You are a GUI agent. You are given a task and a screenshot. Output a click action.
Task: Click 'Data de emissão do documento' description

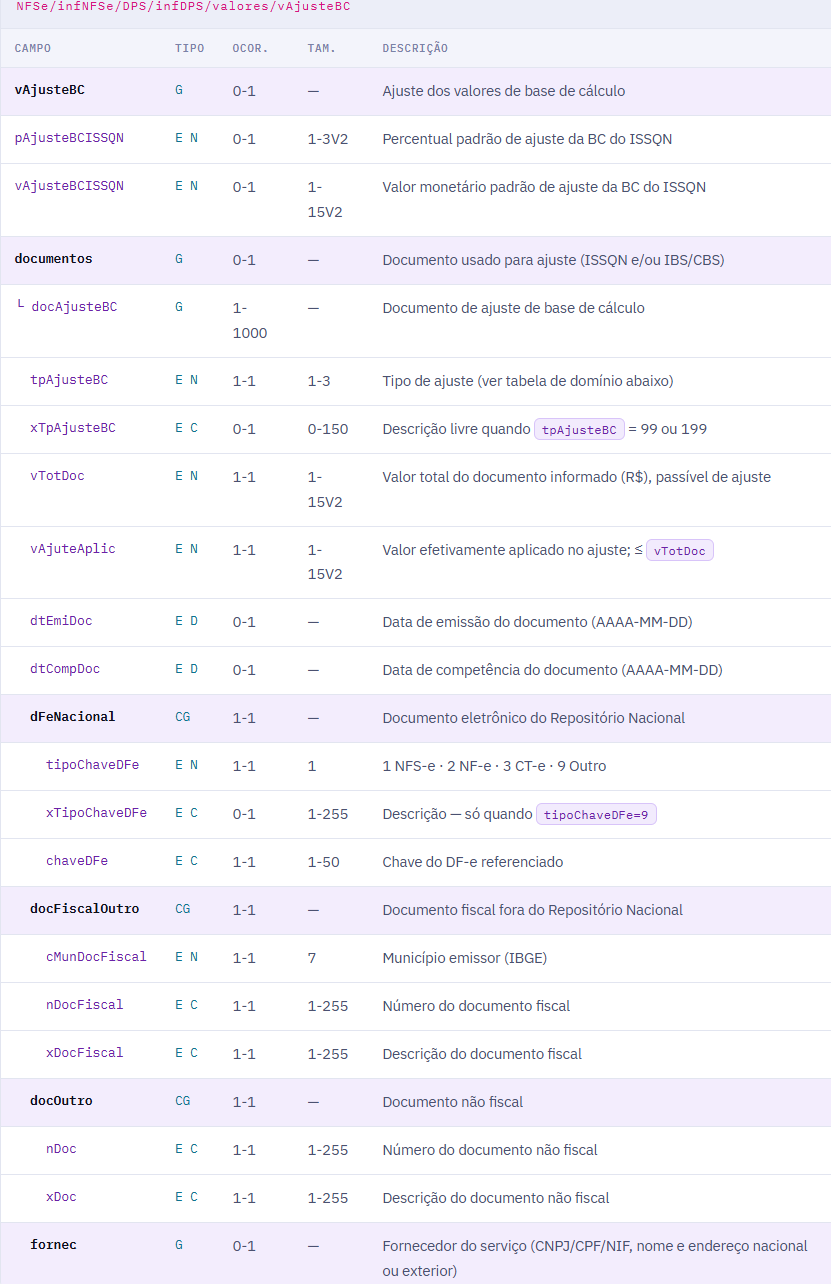[x=537, y=622]
